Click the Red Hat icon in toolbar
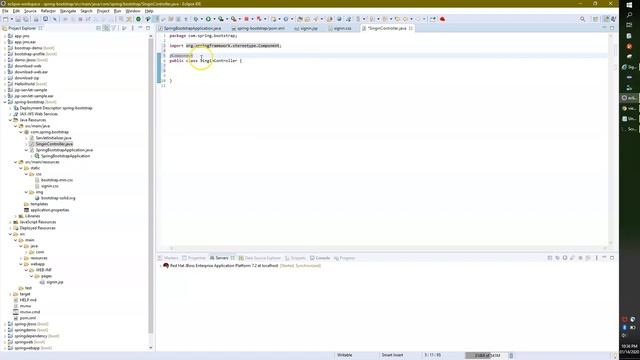The height and width of the screenshot is (360, 640). point(442,19)
